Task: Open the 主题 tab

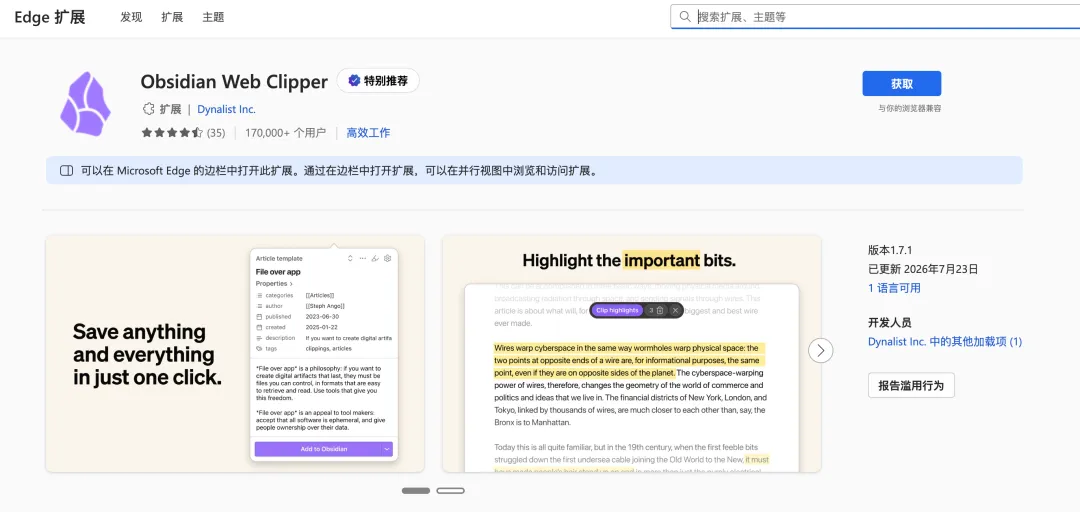Action: pyautogui.click(x=214, y=17)
